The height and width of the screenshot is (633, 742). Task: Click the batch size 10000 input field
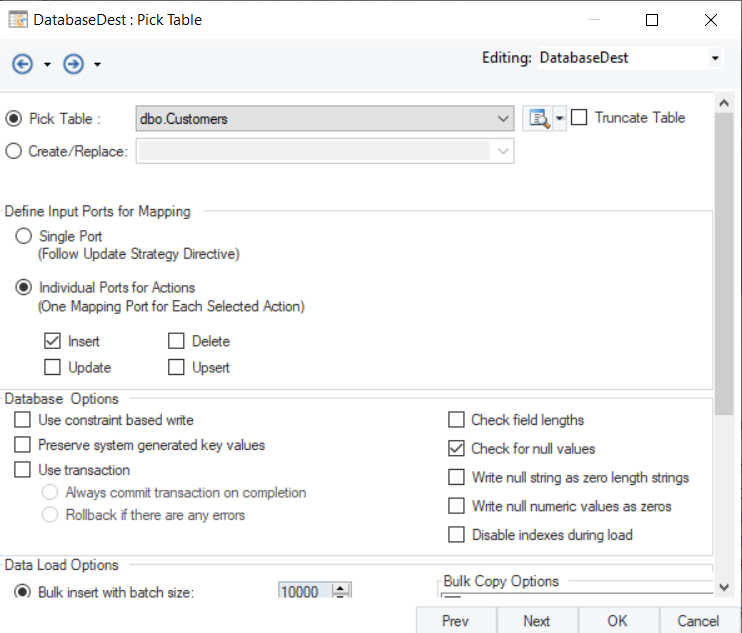[305, 590]
